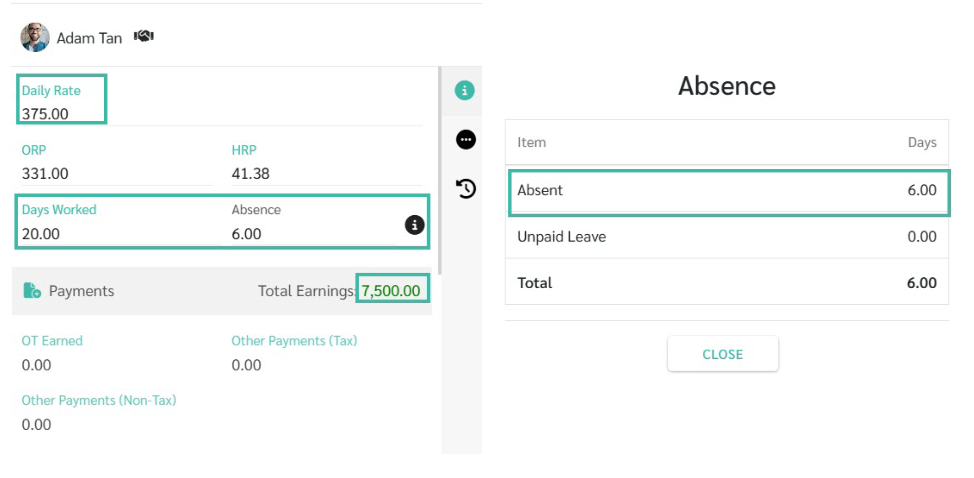
Task: Select the Absent row in Absence table
Action: [x=727, y=191]
